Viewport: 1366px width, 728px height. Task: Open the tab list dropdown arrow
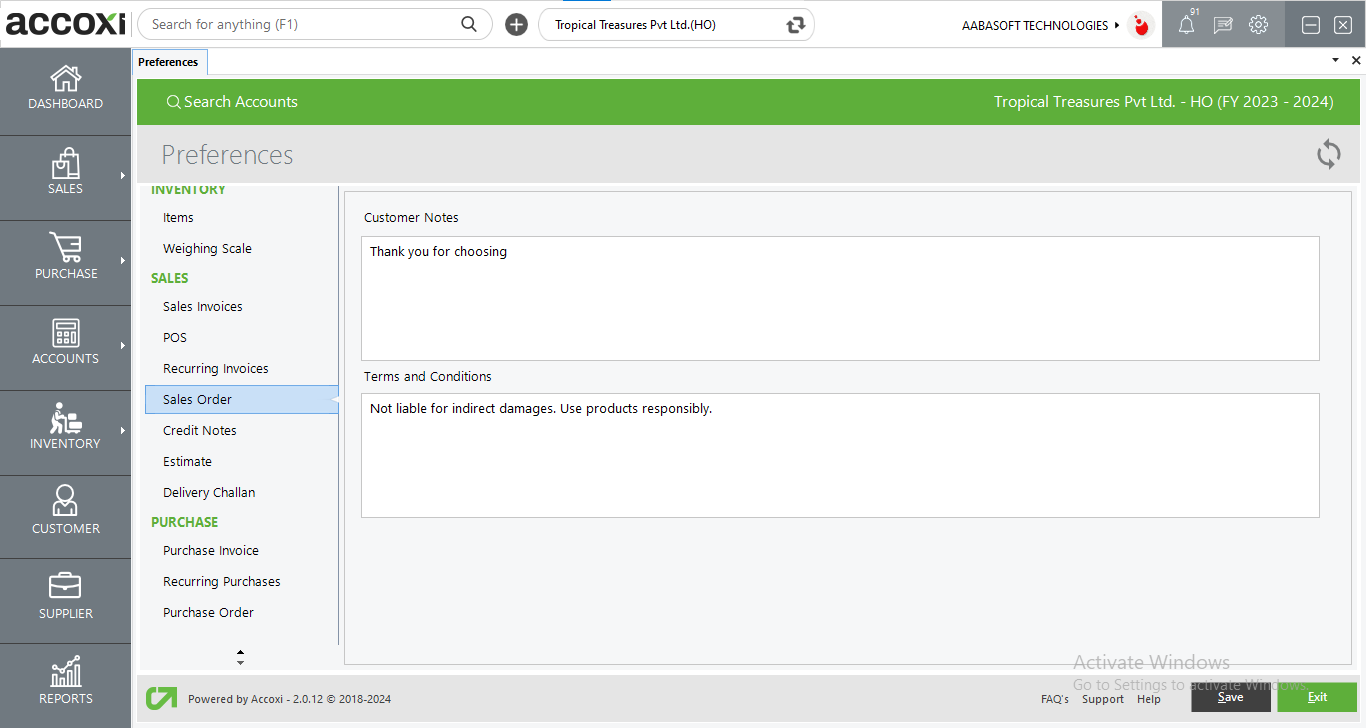1335,61
